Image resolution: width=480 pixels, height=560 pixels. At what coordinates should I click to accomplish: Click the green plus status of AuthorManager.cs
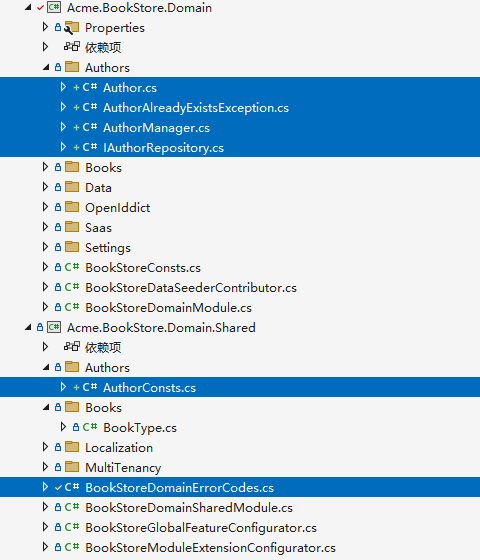[x=76, y=128]
